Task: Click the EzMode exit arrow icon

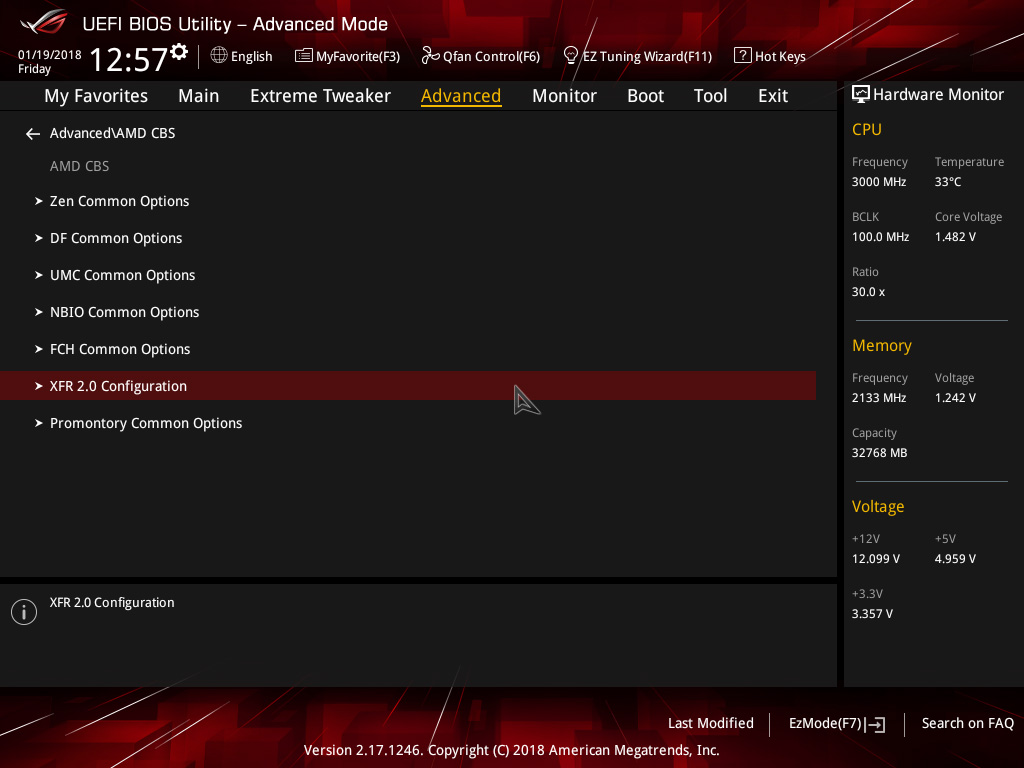Action: pos(875,724)
